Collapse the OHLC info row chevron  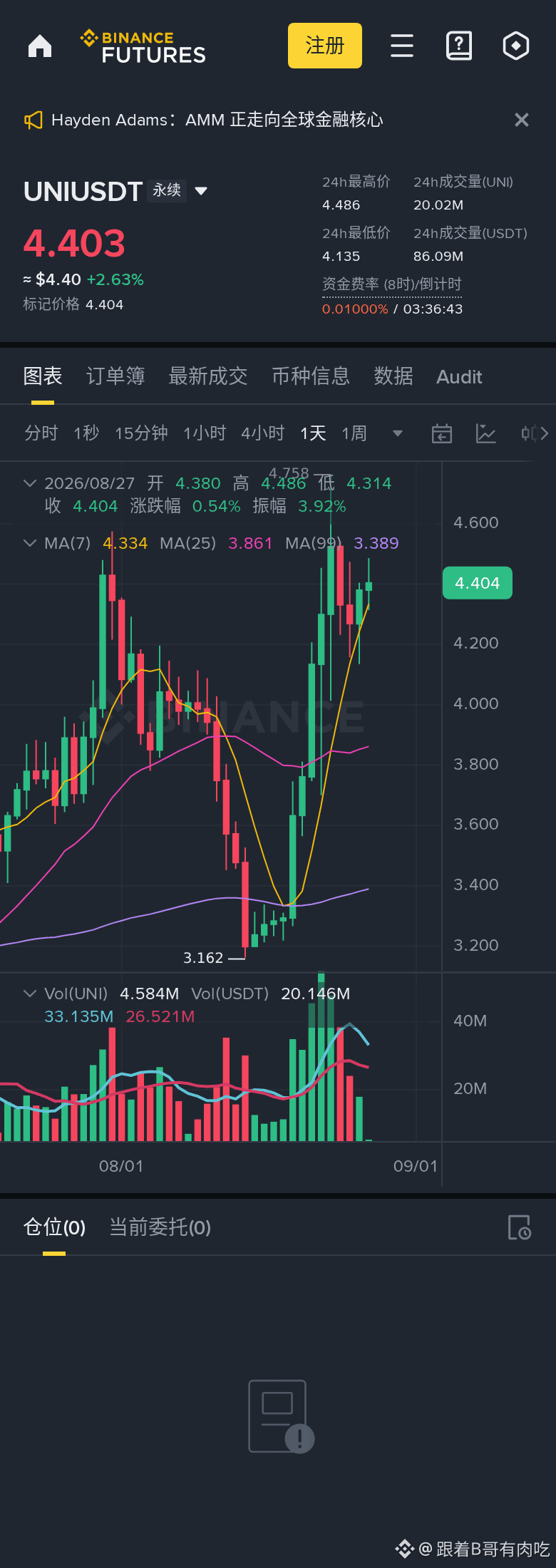coord(30,483)
